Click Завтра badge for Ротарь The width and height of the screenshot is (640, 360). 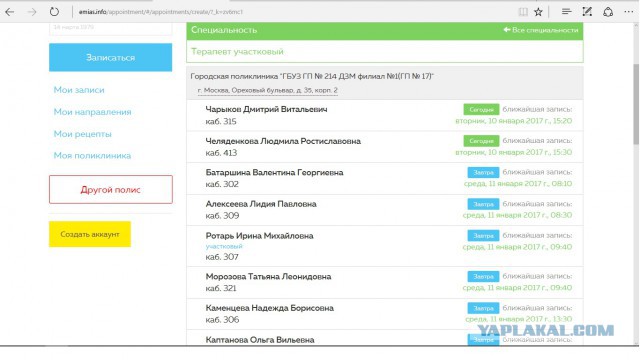tap(483, 236)
